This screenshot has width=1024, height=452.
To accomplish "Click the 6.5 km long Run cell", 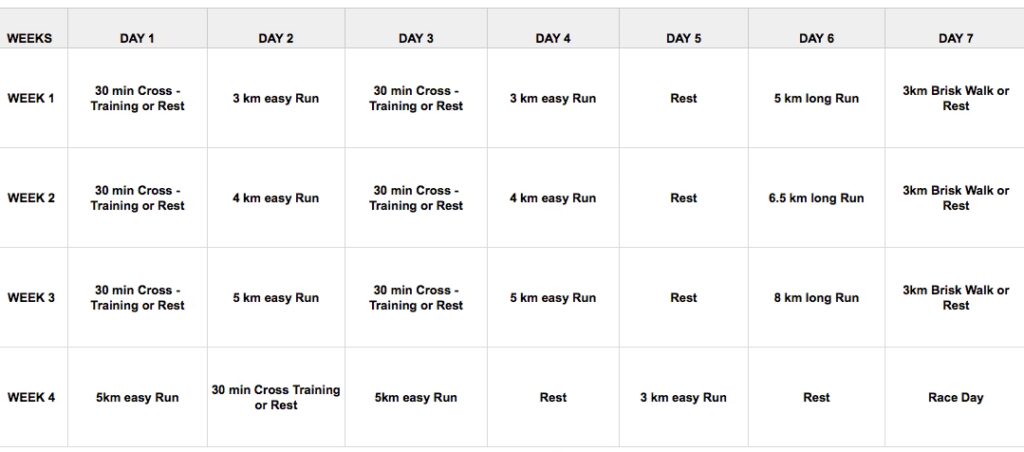I will tap(816, 198).
